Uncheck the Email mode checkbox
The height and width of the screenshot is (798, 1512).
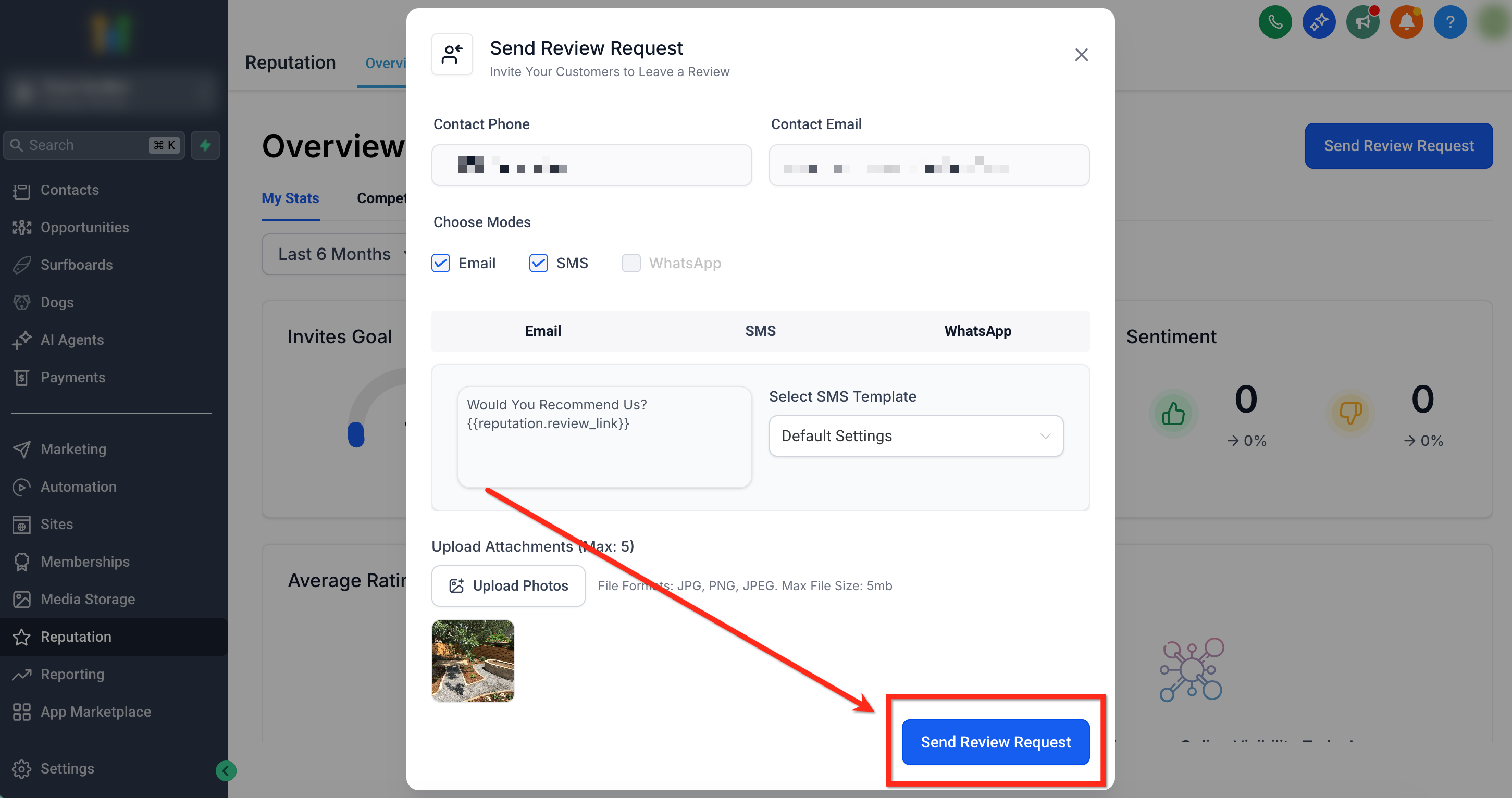[x=441, y=263]
